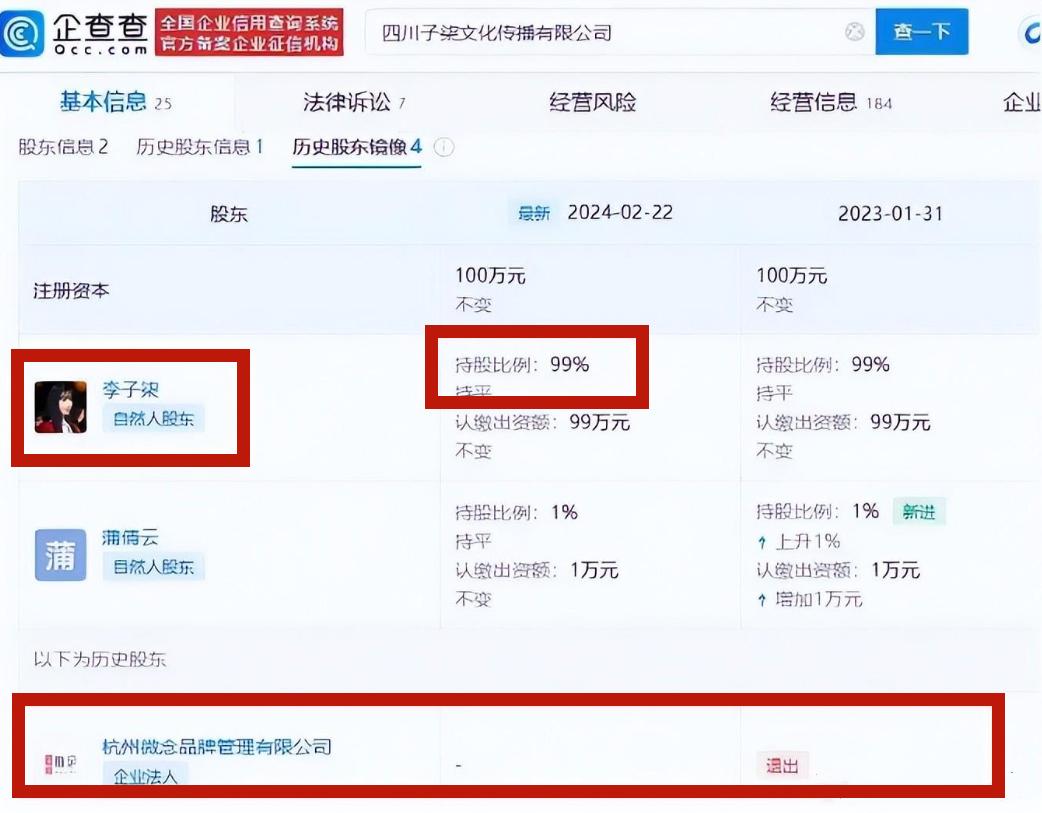Click the 企查查 logo icon
Screen dimensions: 1042x813
click(24, 33)
